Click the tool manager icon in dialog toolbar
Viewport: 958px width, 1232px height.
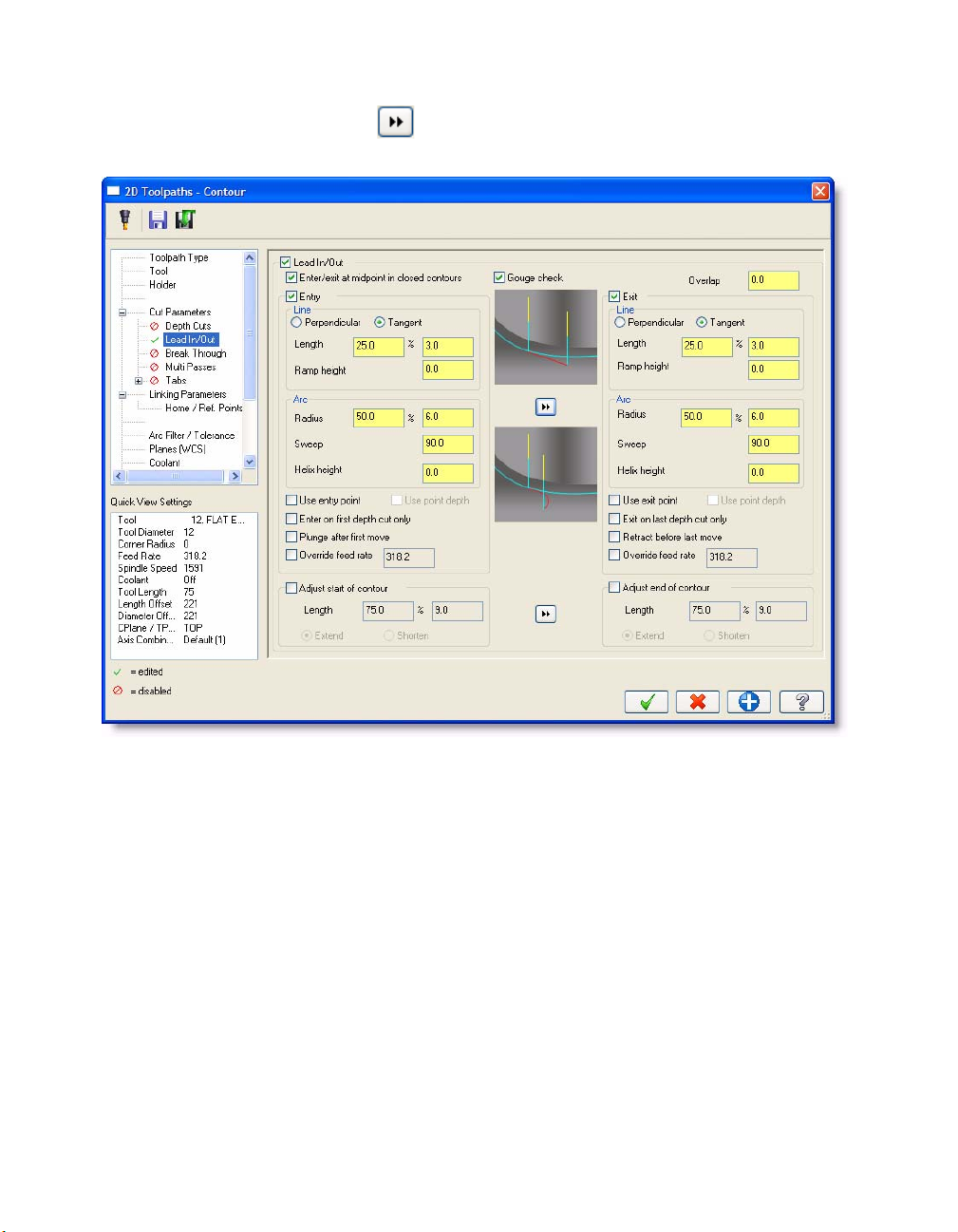[x=124, y=219]
